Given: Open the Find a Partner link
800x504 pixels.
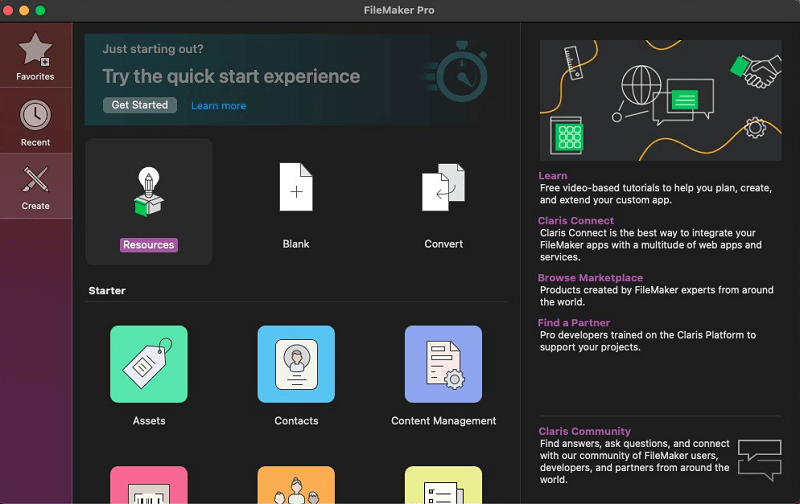Looking at the screenshot, I should point(574,323).
